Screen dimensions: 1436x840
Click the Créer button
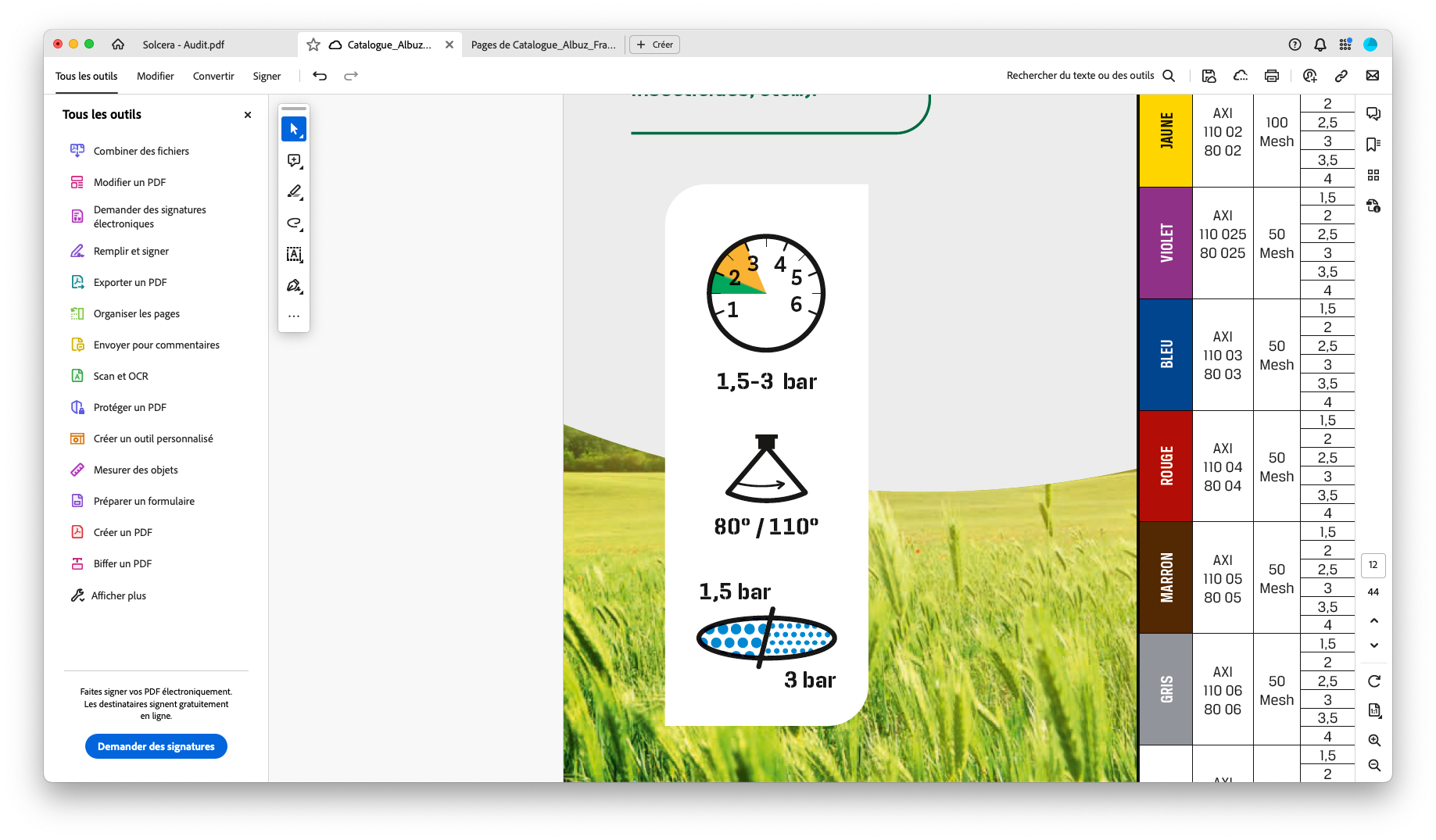click(x=655, y=45)
